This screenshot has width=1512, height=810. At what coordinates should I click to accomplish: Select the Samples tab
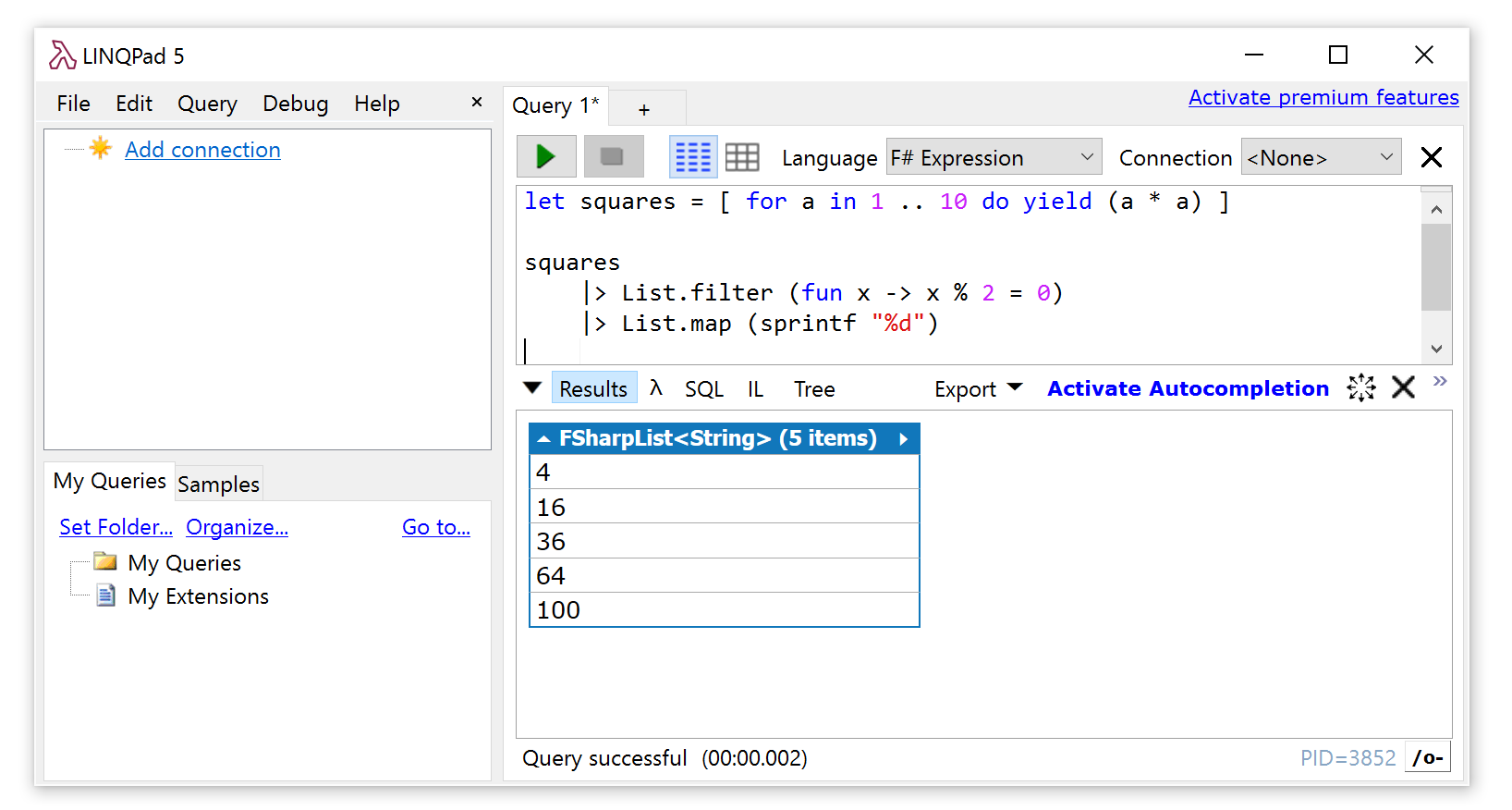(218, 484)
